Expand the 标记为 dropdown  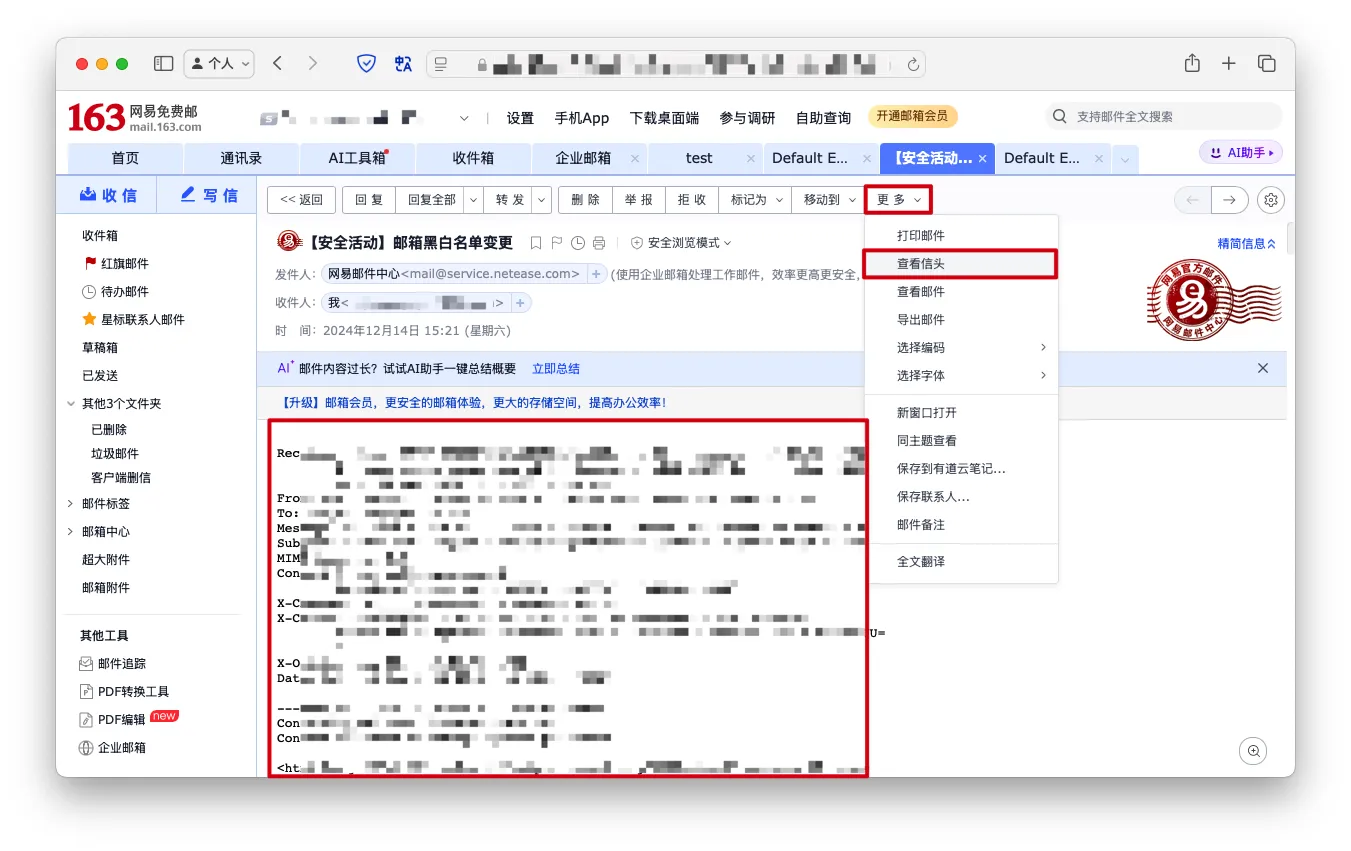pyautogui.click(x=755, y=200)
